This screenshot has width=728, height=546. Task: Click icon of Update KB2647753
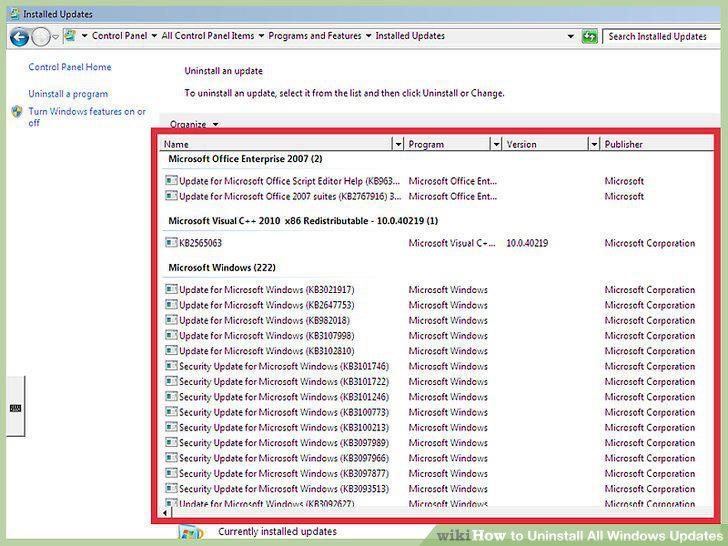pyautogui.click(x=171, y=305)
